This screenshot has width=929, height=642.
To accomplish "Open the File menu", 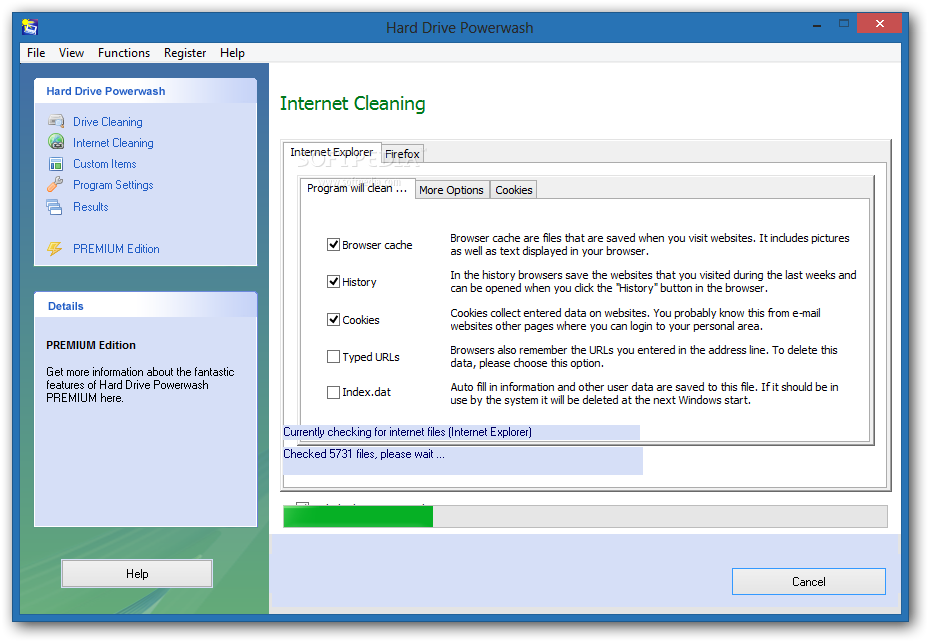I will pyautogui.click(x=36, y=53).
